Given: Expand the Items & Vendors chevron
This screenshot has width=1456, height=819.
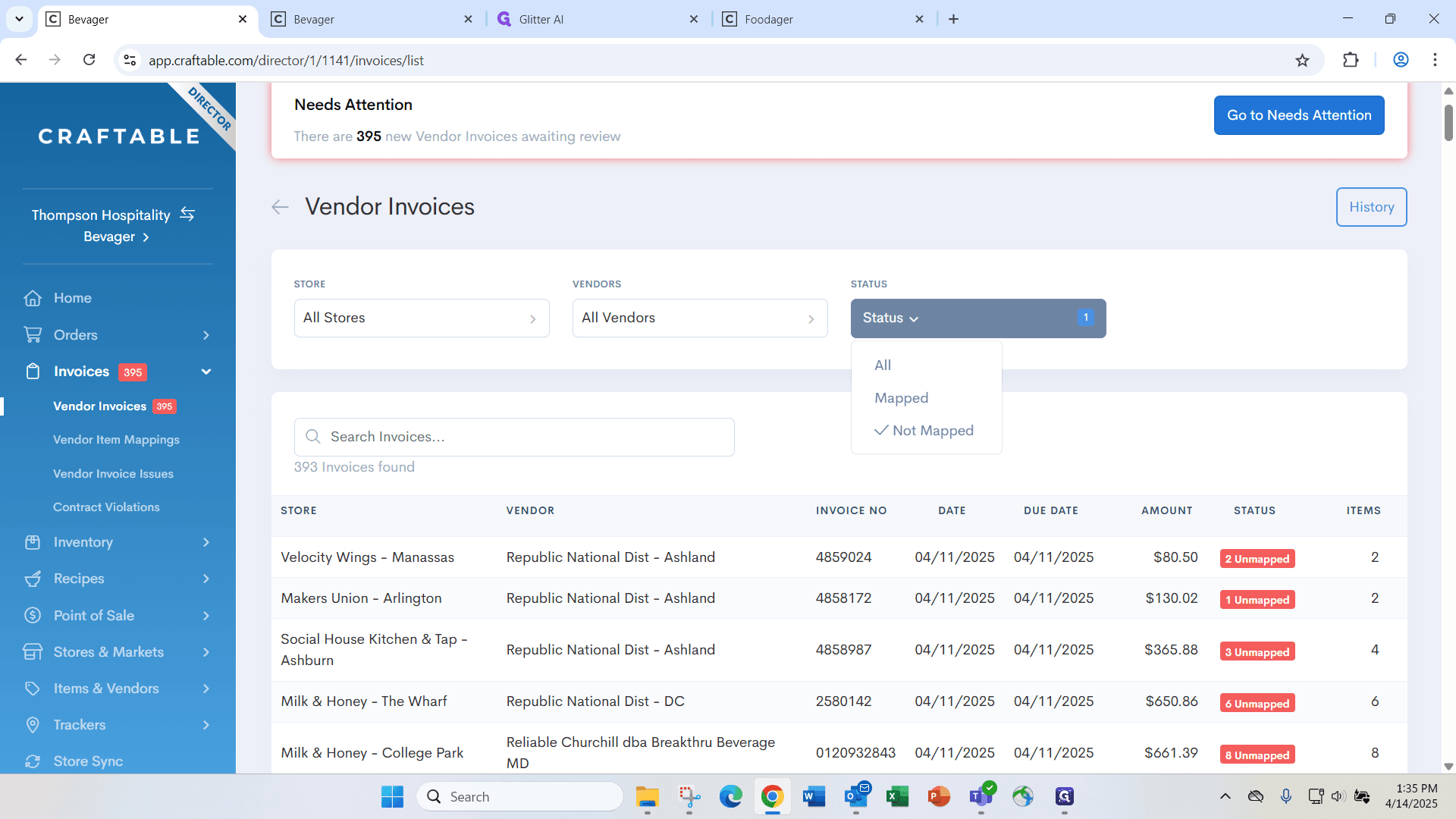Looking at the screenshot, I should point(206,689).
